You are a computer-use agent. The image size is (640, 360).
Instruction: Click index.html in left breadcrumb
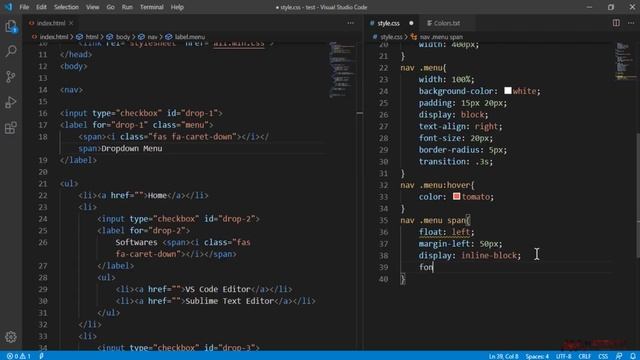(x=53, y=37)
